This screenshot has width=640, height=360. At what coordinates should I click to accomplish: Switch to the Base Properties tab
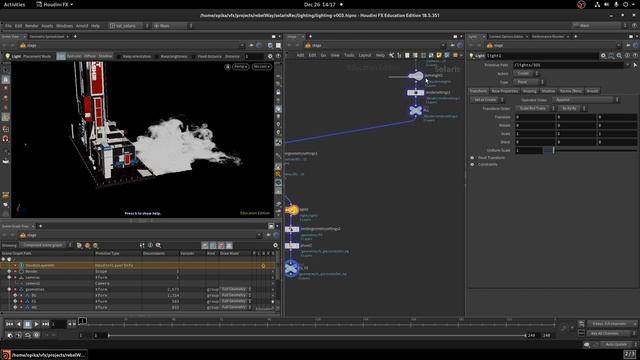pyautogui.click(x=504, y=91)
